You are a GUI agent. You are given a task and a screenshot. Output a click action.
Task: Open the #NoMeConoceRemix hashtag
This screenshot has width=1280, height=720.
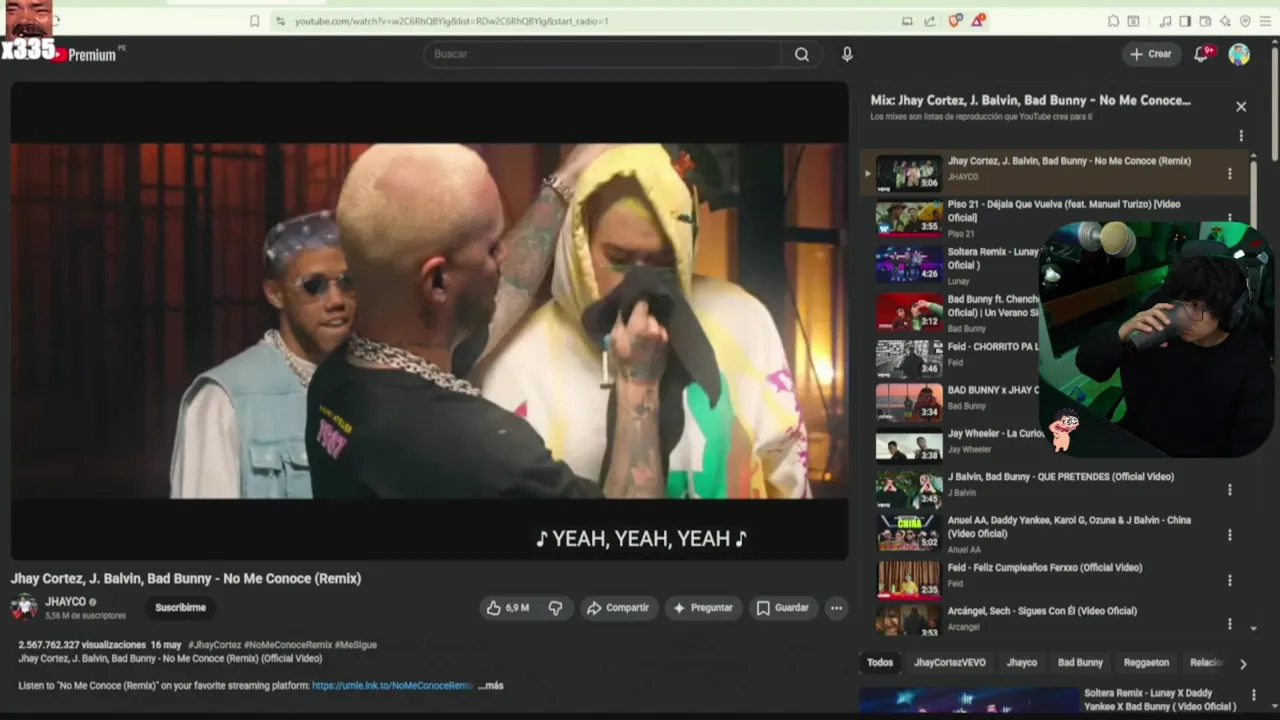tap(288, 645)
